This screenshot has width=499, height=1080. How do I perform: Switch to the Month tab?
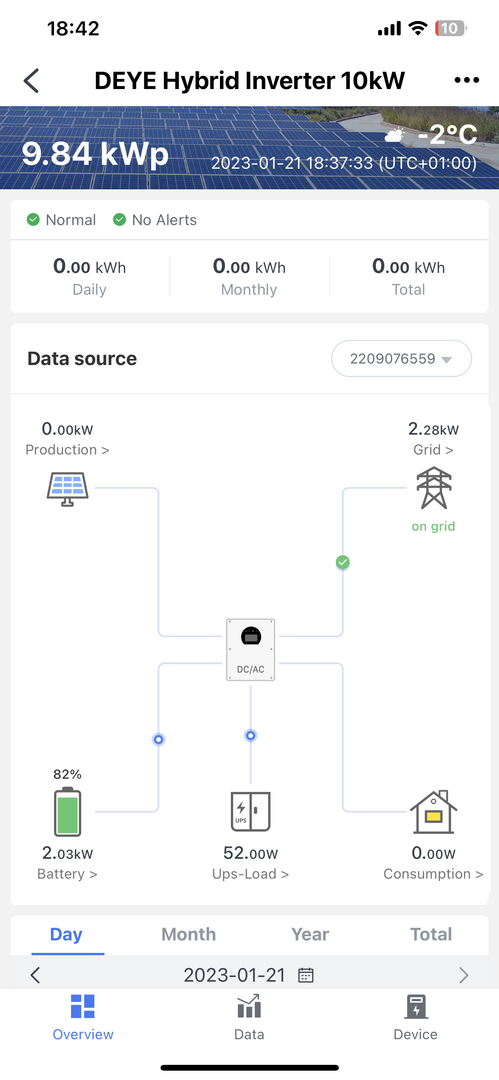point(188,934)
